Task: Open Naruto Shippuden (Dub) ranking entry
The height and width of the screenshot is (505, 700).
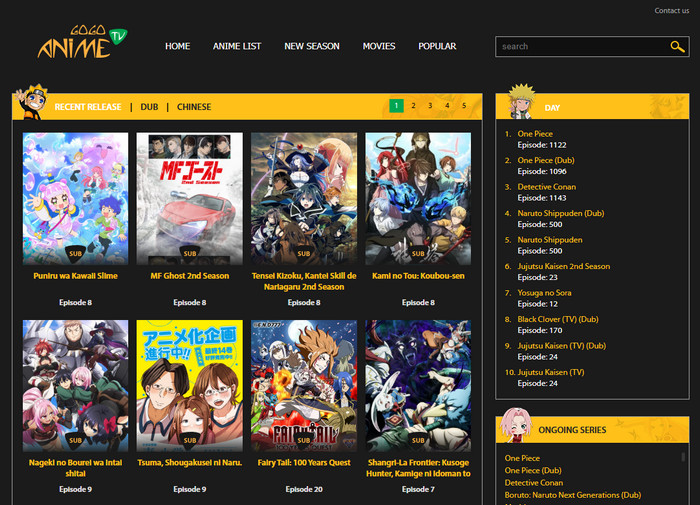Action: pyautogui.click(x=561, y=213)
